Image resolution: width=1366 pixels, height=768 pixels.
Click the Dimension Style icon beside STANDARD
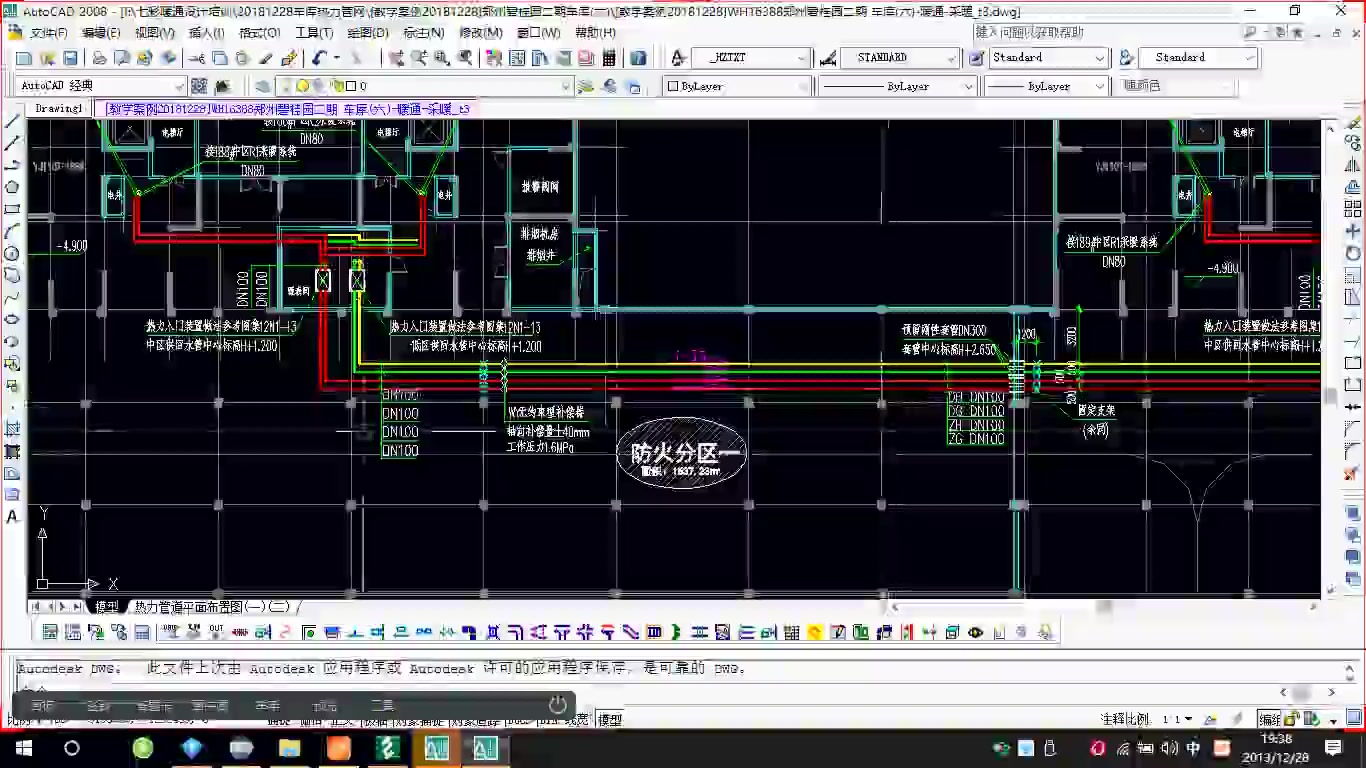(x=828, y=58)
